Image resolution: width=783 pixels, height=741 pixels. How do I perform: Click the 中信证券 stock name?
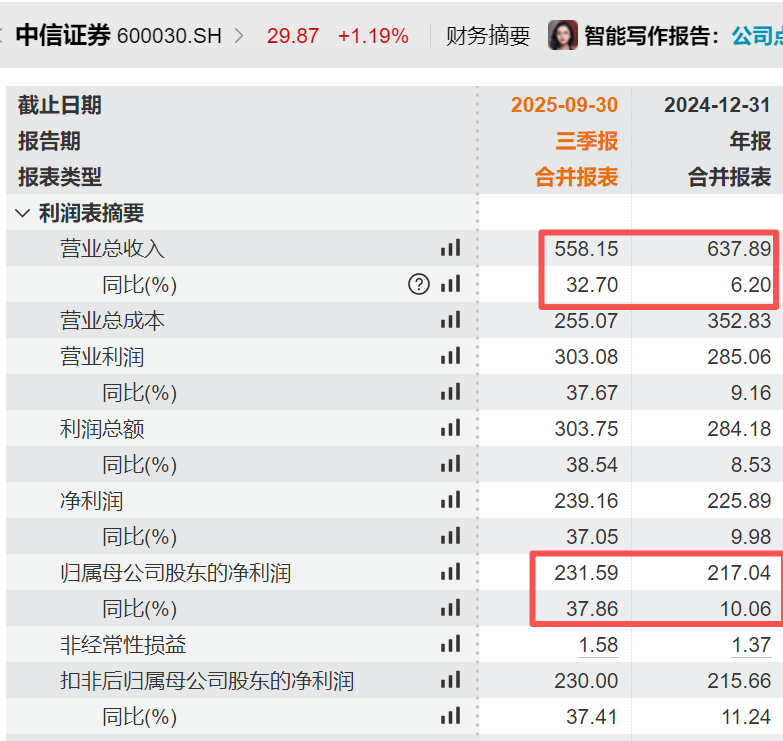tap(63, 35)
